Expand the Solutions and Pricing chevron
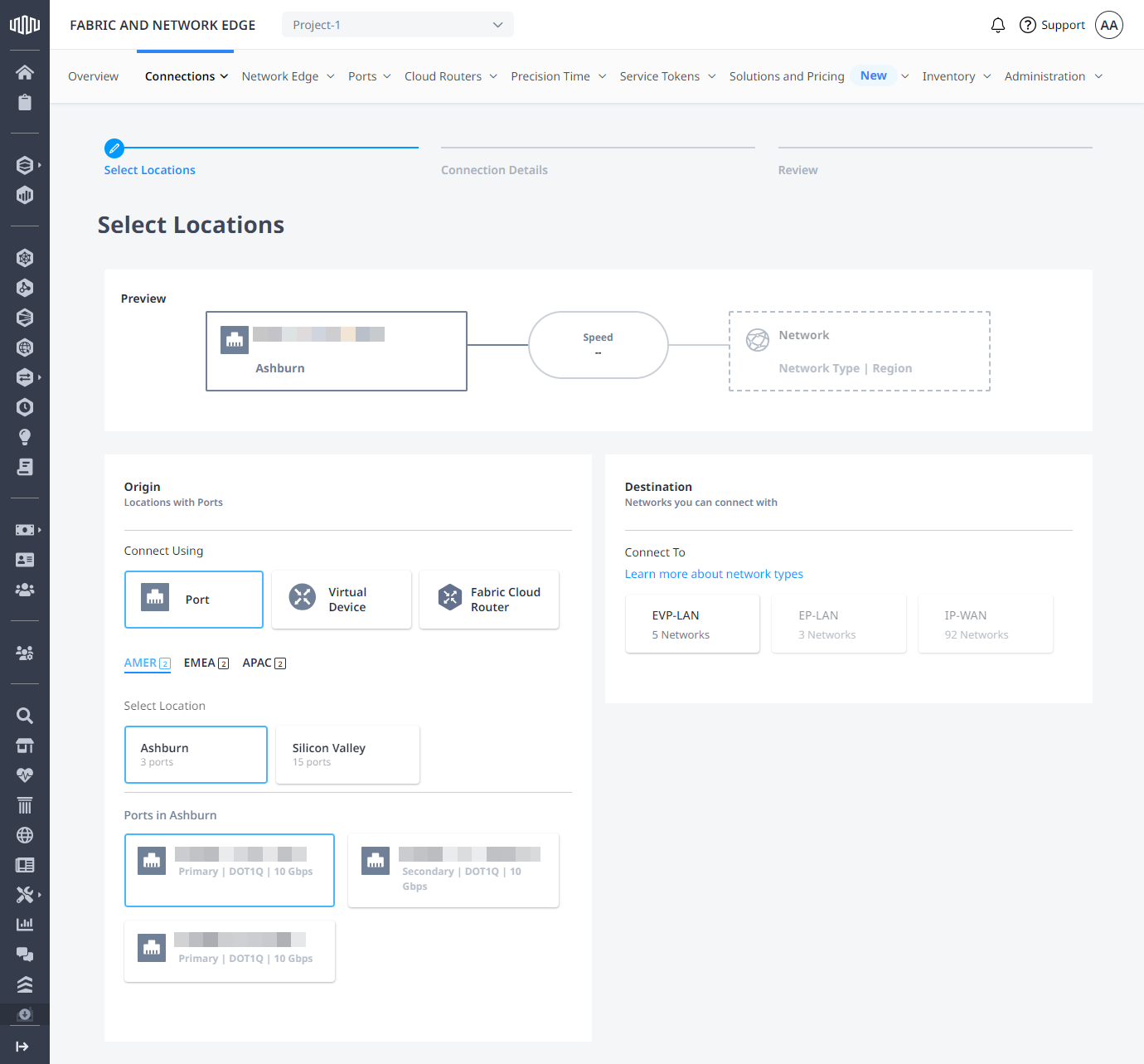Image resolution: width=1144 pixels, height=1064 pixels. [x=905, y=76]
